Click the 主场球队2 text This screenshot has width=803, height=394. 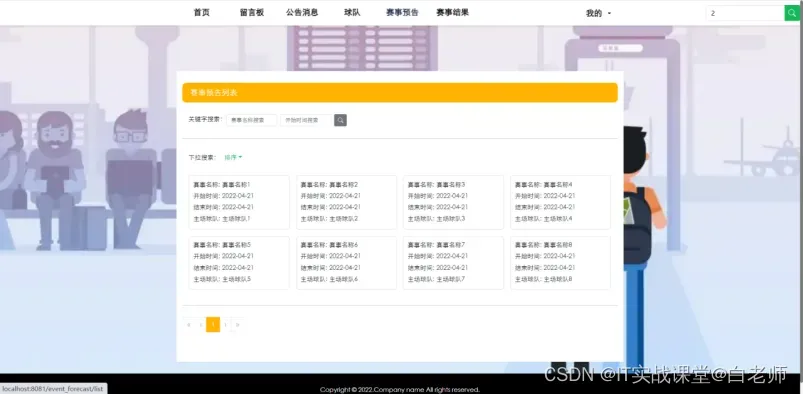pos(344,219)
